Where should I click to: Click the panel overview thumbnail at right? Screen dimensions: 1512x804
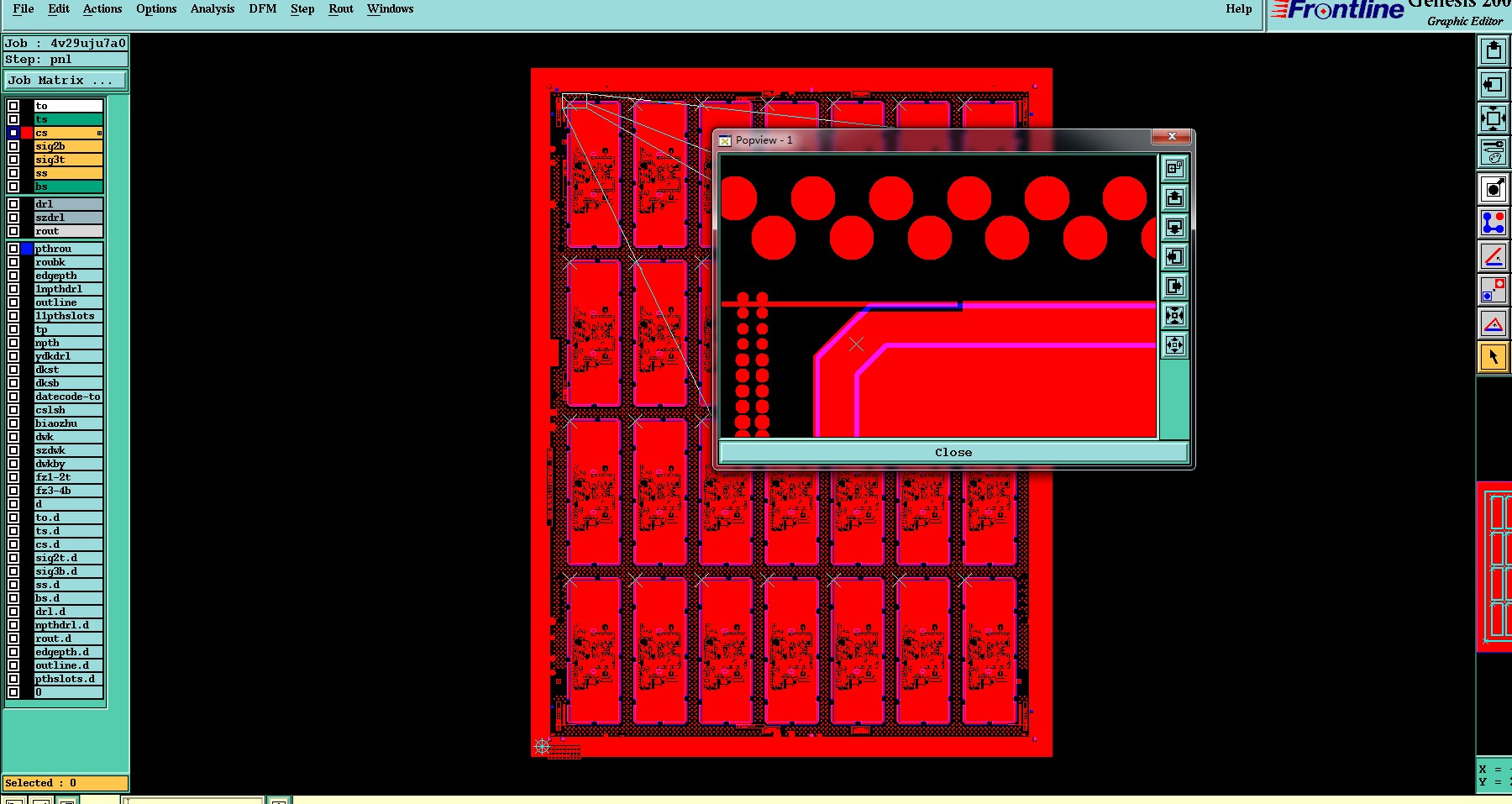pos(1495,566)
